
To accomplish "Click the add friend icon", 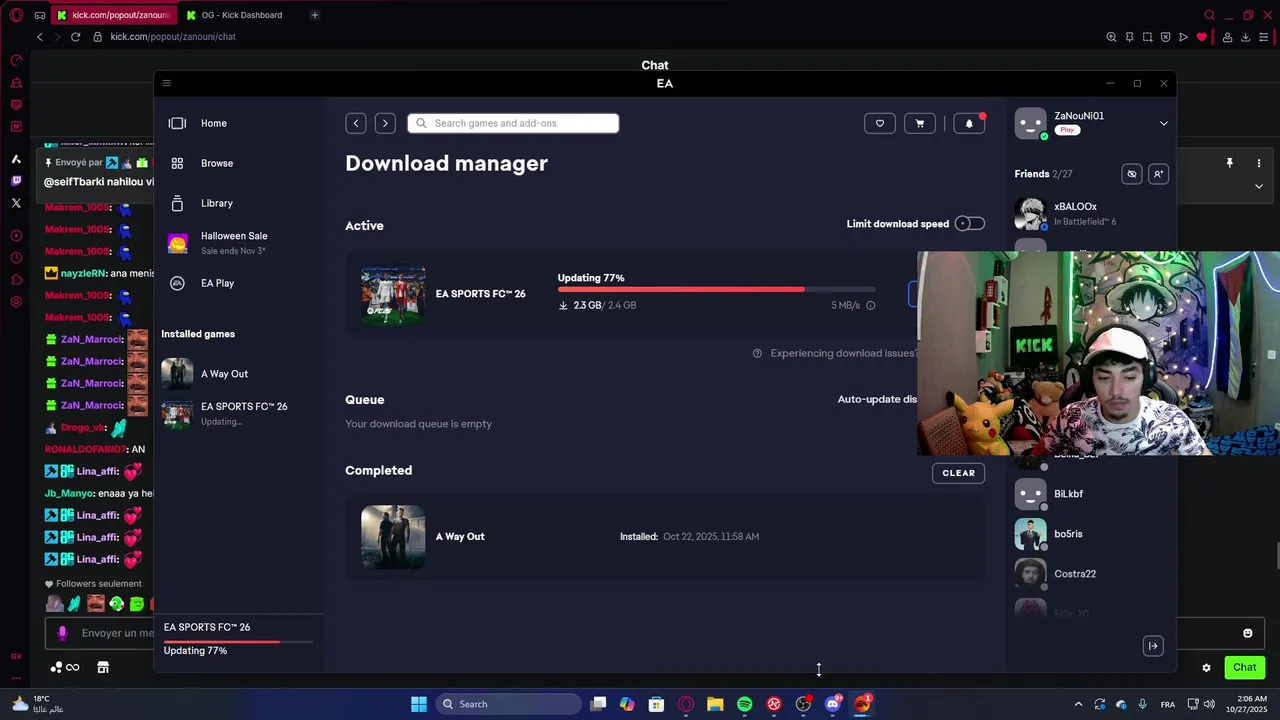I will tap(1158, 174).
